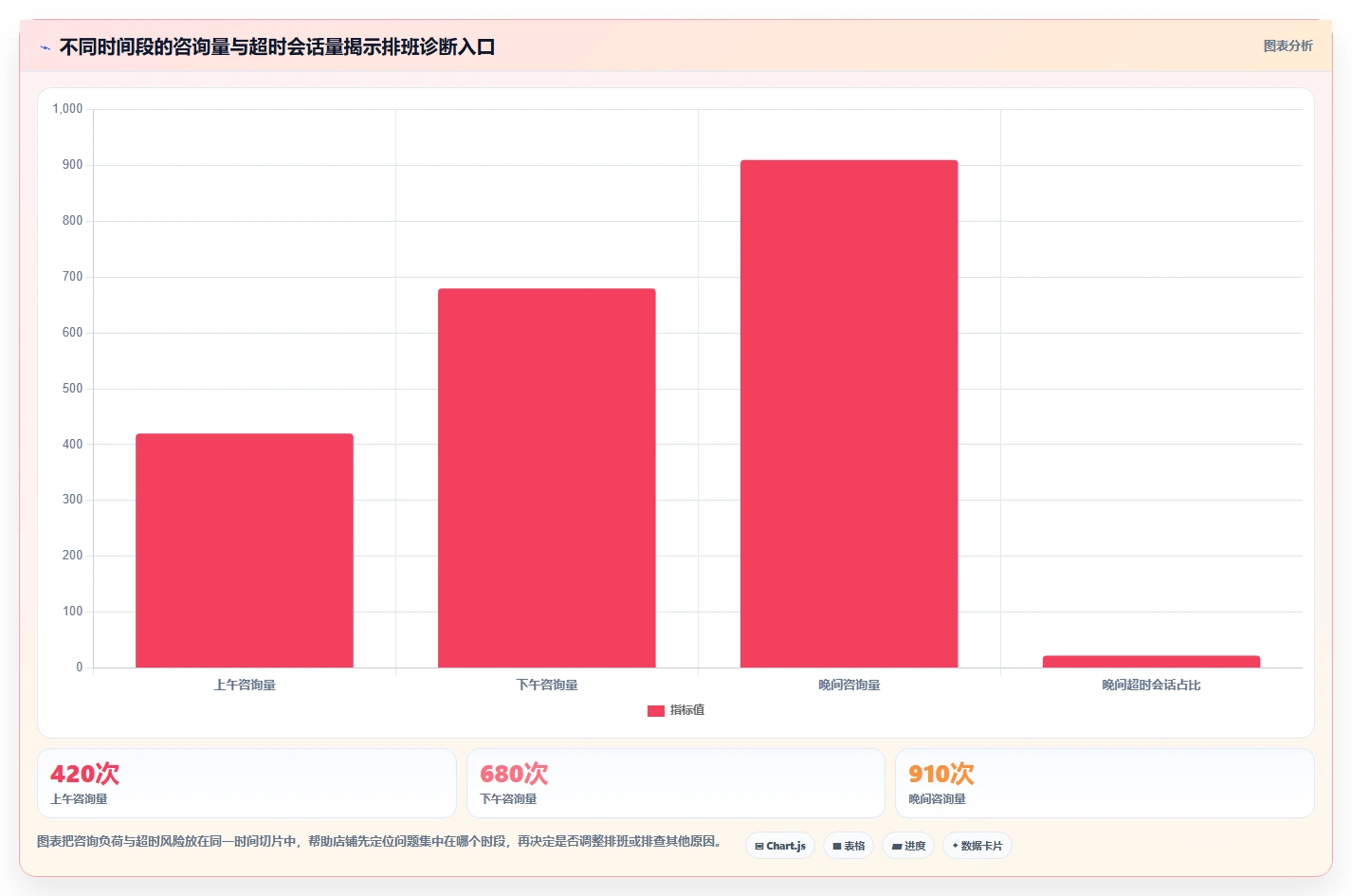
Task: Click the y-axis value 500
Action: point(72,388)
